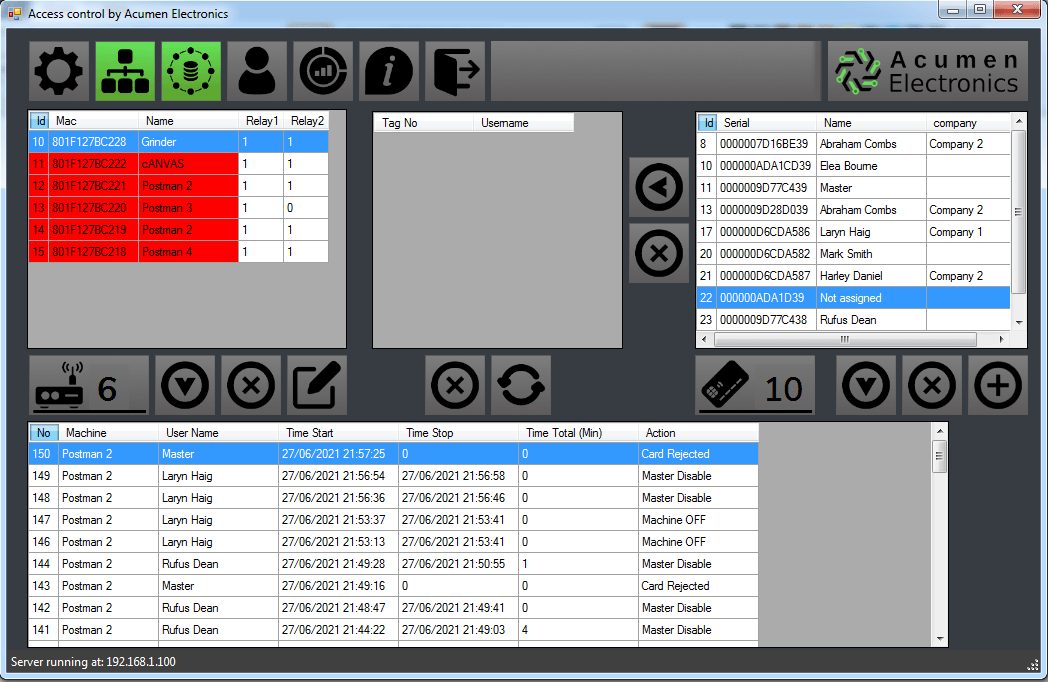Click the info speech bubble icon
This screenshot has width=1048, height=682.
[x=389, y=72]
